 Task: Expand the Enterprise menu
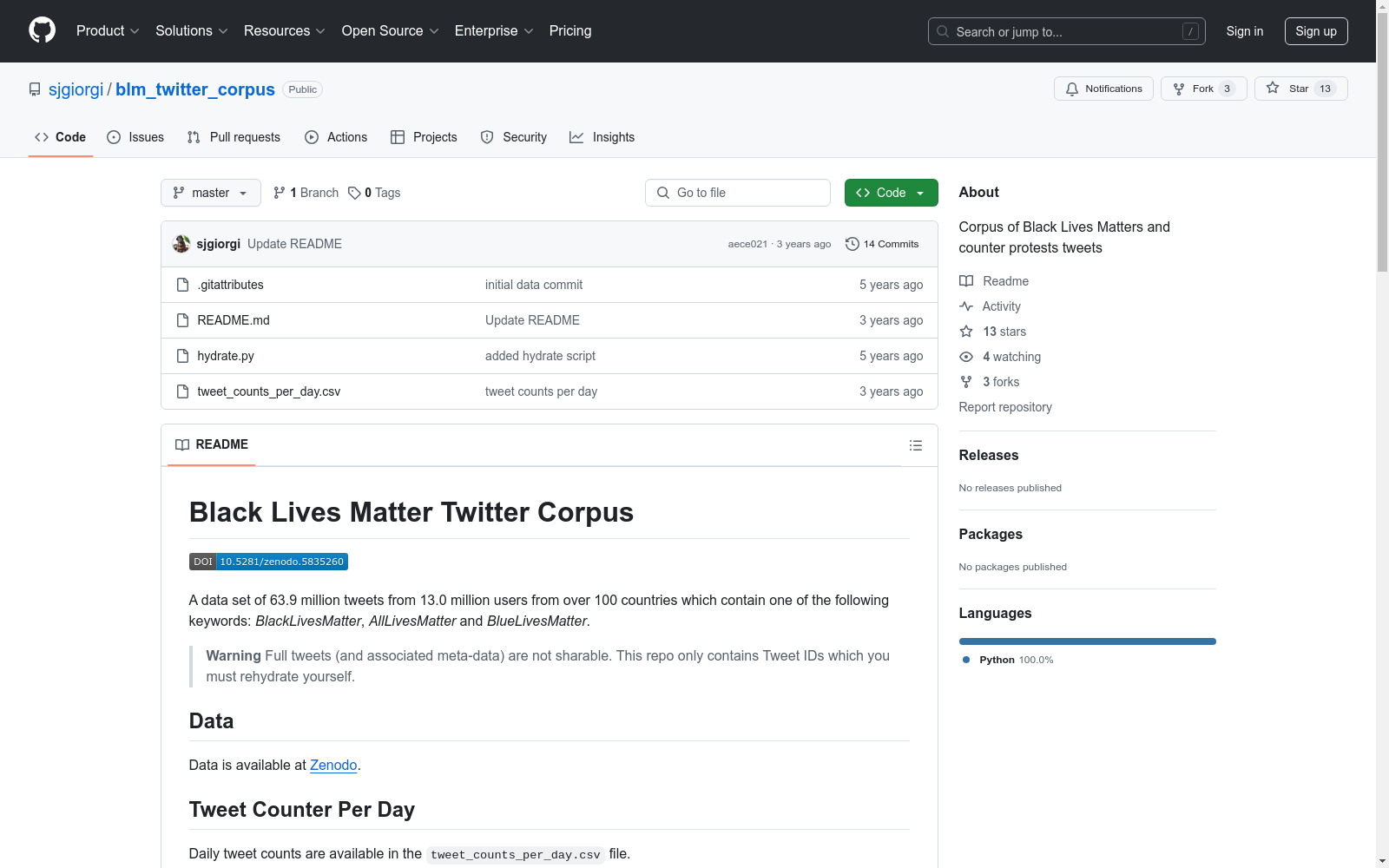pyautogui.click(x=494, y=30)
